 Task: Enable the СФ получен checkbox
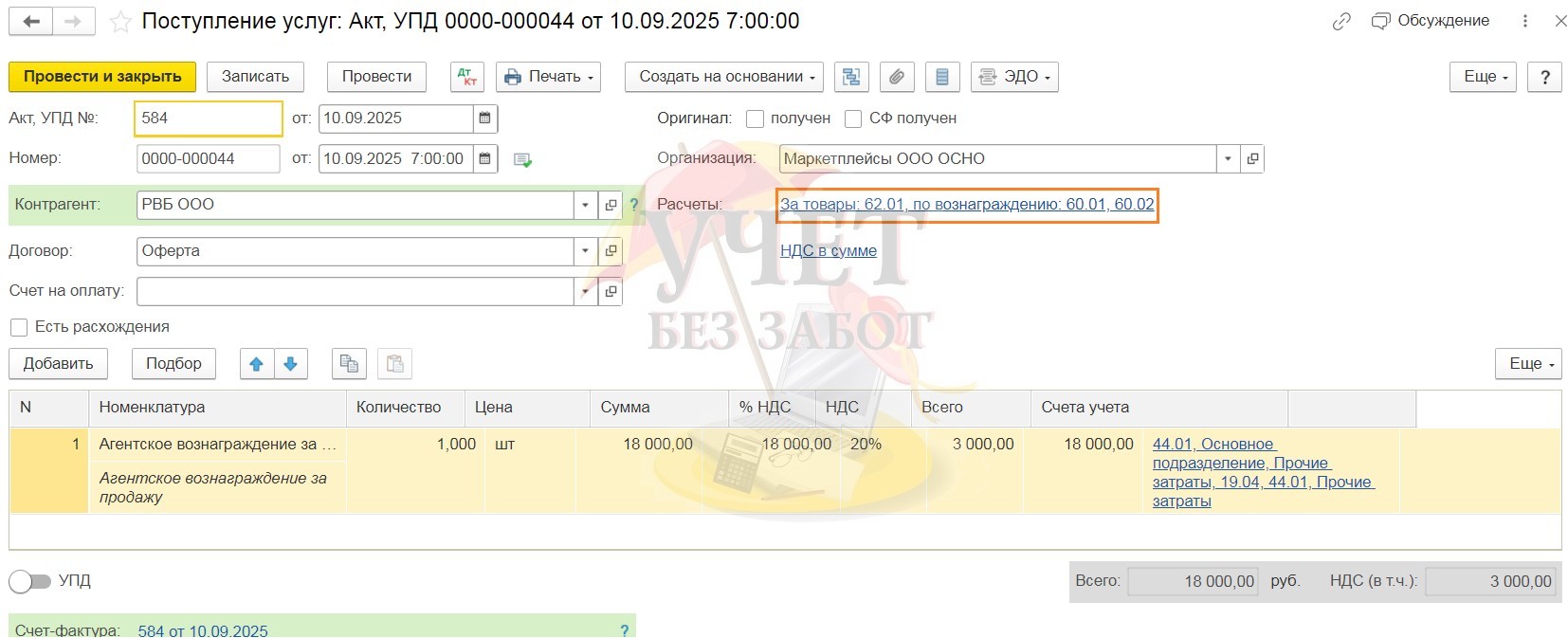click(853, 118)
